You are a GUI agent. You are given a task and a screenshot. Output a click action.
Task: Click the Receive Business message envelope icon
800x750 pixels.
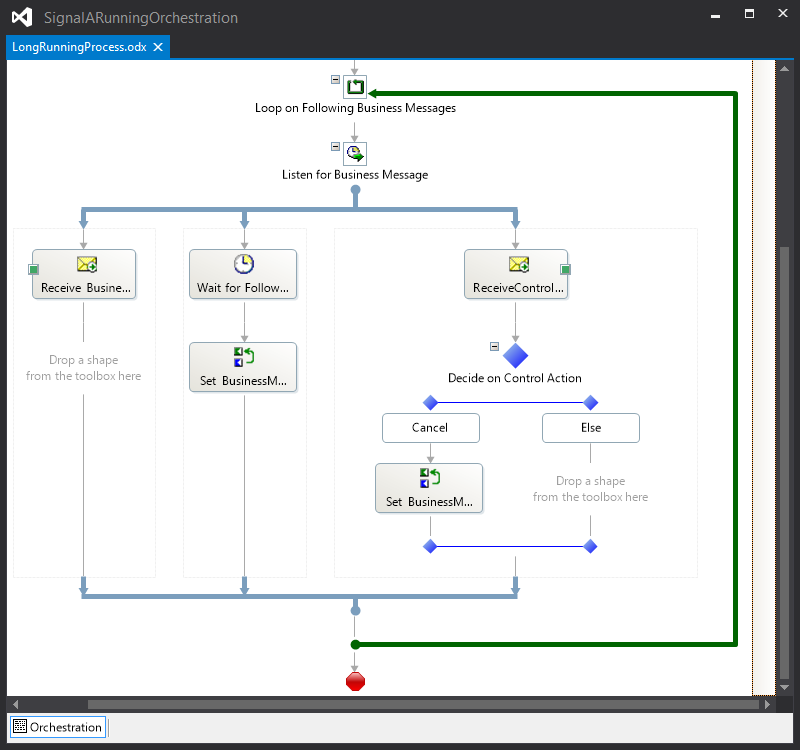[x=87, y=264]
